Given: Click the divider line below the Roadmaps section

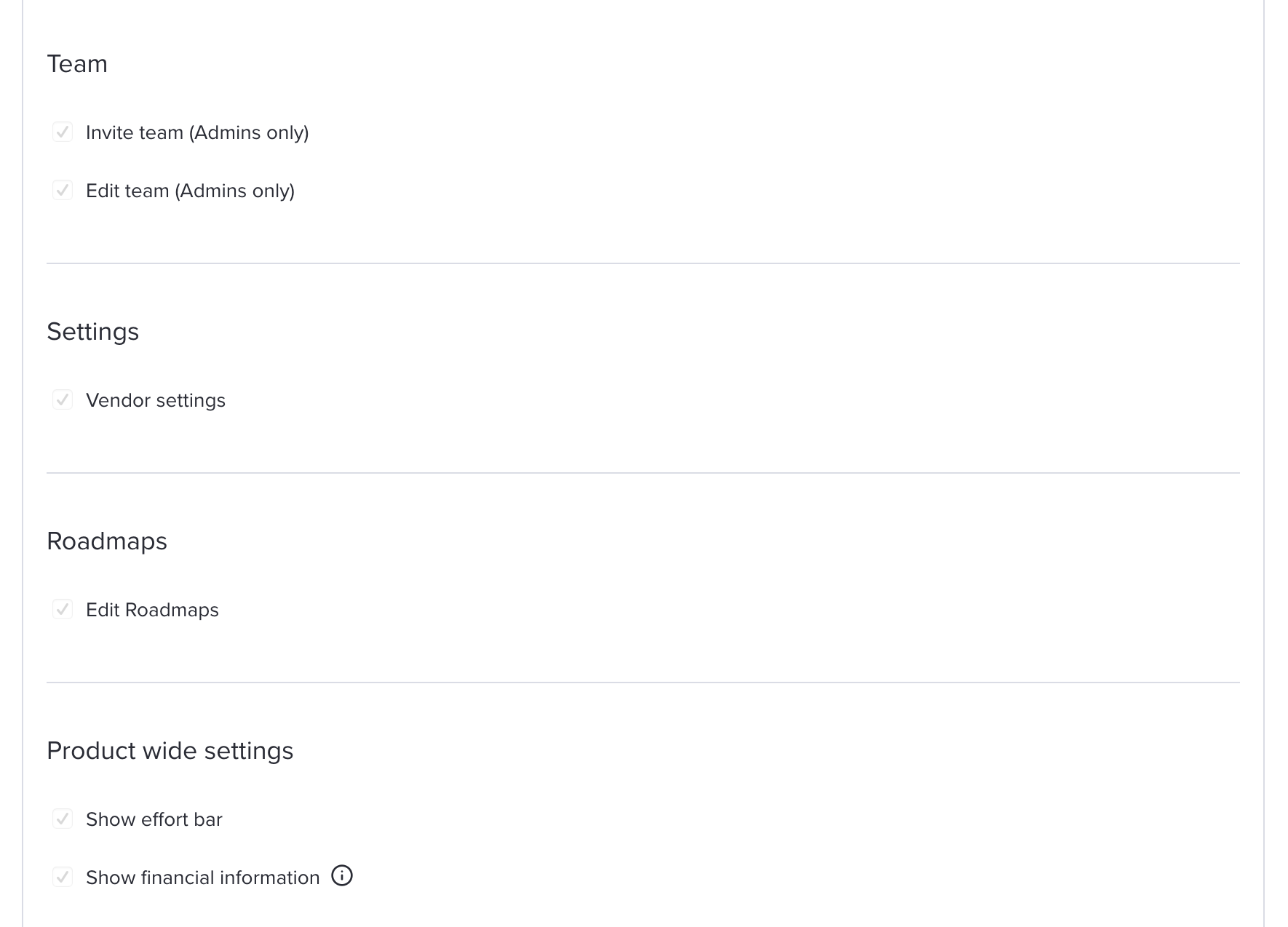Looking at the screenshot, I should [x=643, y=683].
